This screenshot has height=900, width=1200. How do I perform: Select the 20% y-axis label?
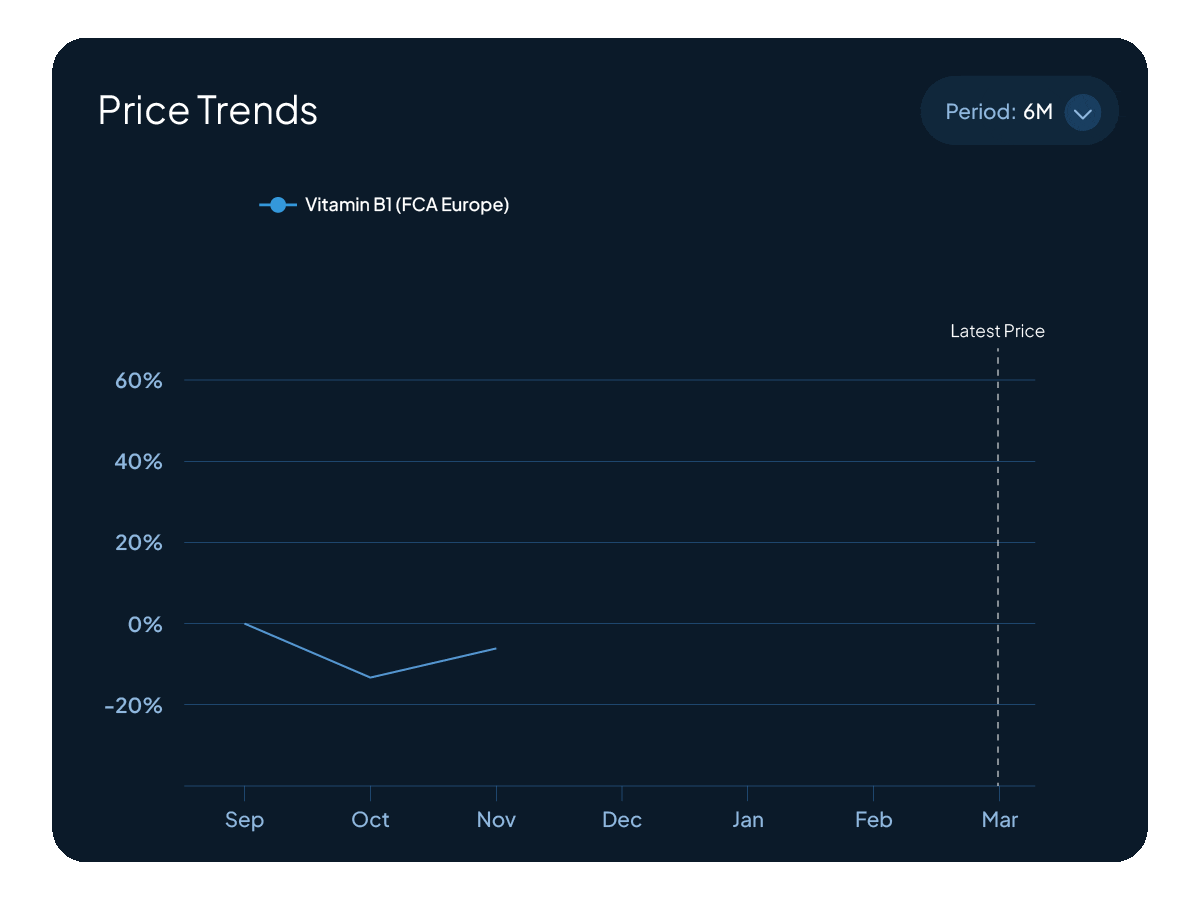pos(138,543)
